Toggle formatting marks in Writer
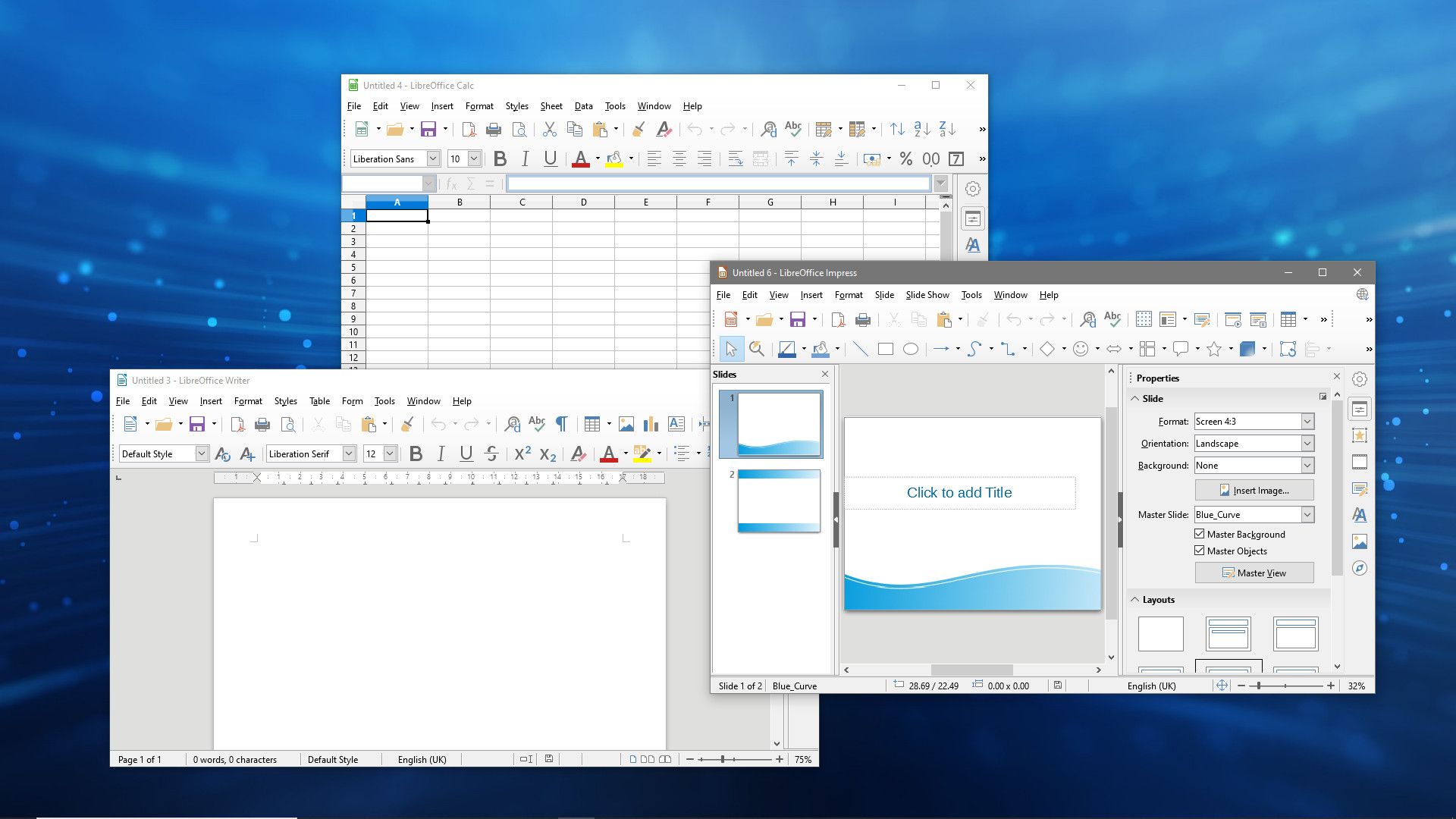Image resolution: width=1456 pixels, height=819 pixels. (x=561, y=425)
